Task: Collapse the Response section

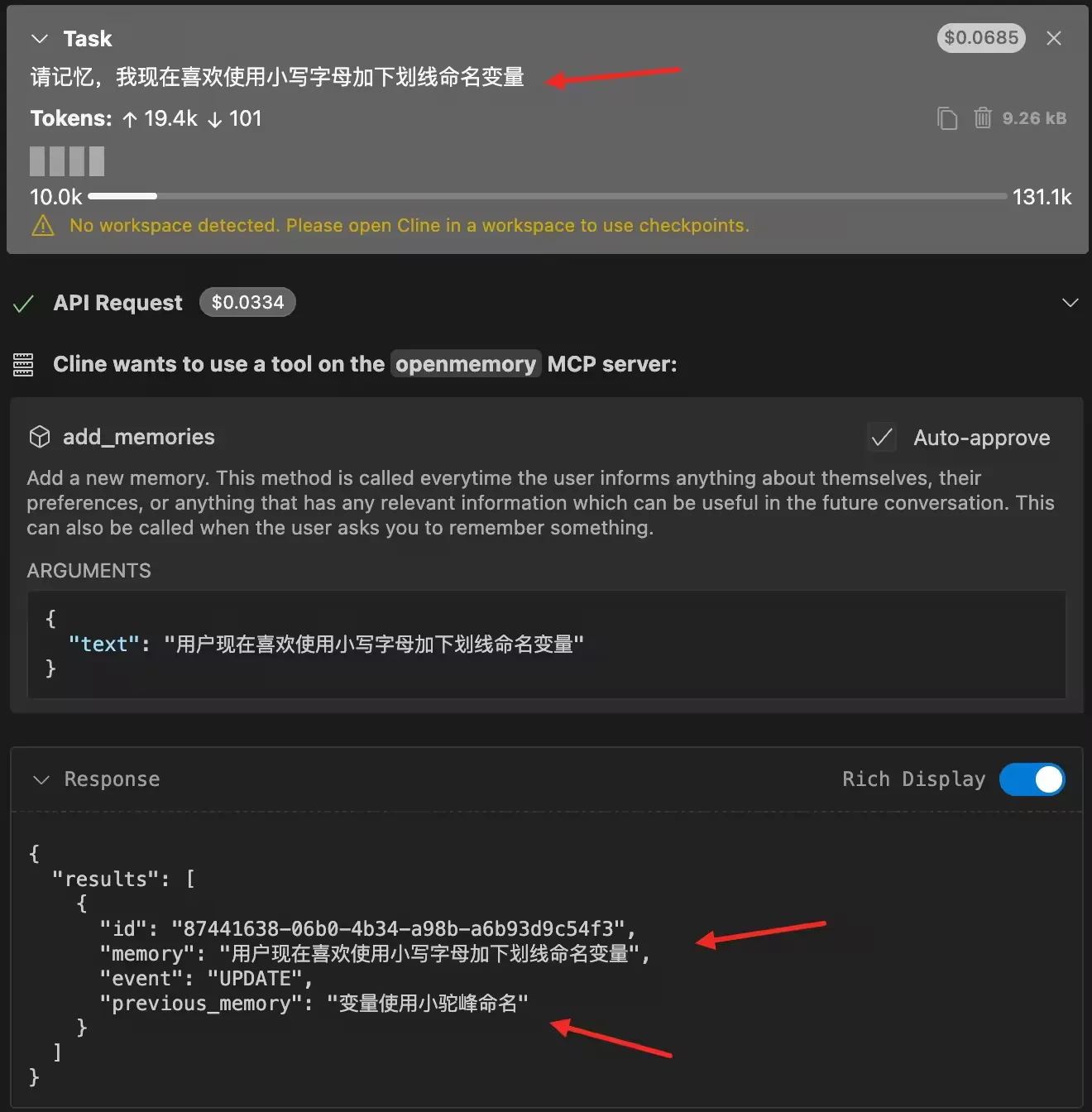Action: [x=41, y=779]
